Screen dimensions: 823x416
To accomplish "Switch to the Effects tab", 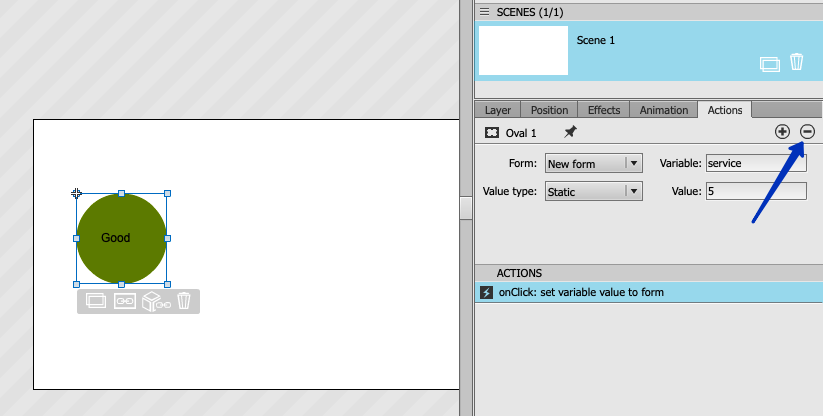I will pyautogui.click(x=604, y=110).
